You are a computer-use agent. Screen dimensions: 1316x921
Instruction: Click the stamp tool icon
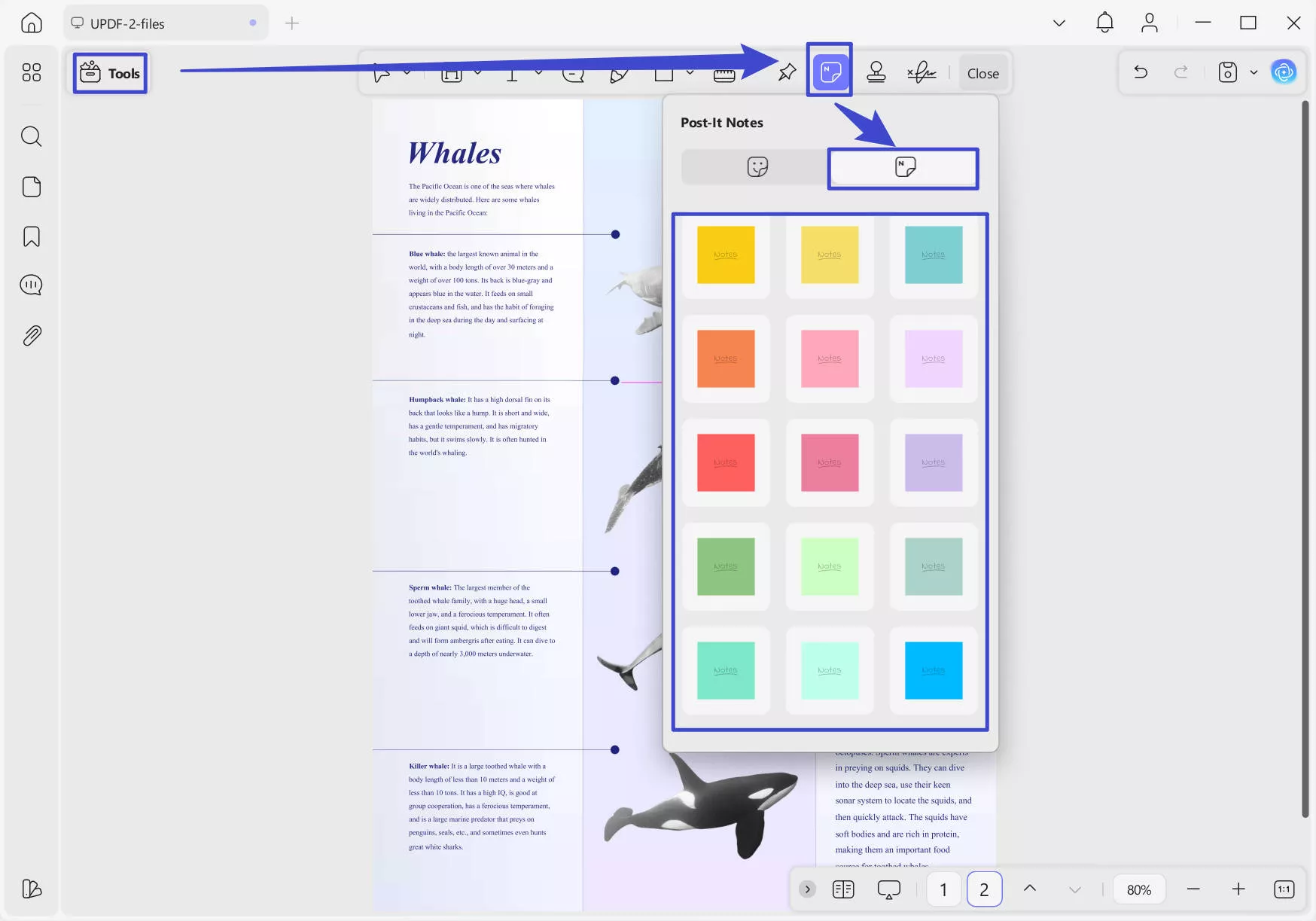point(876,72)
